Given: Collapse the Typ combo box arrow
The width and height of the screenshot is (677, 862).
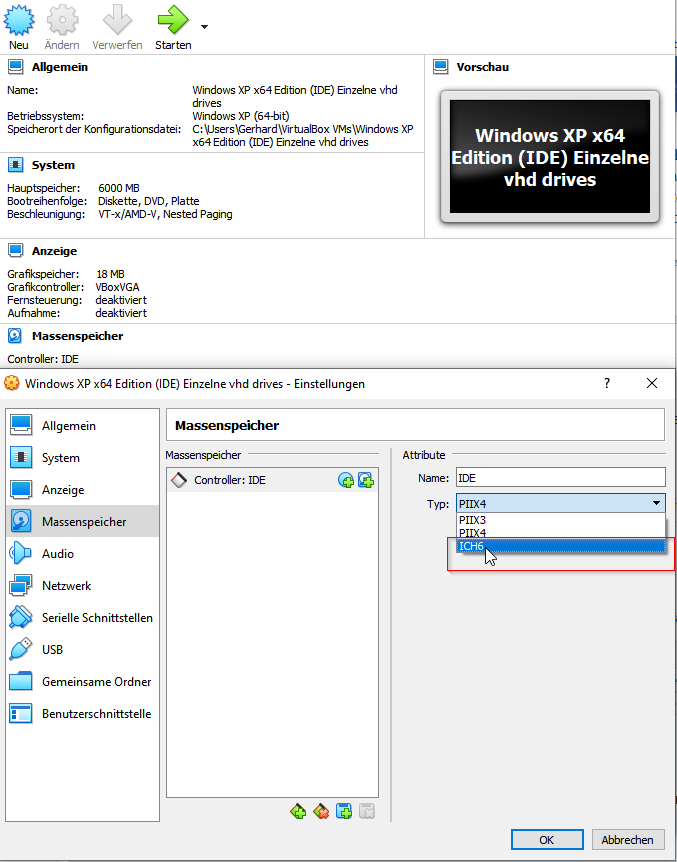Looking at the screenshot, I should [x=657, y=504].
